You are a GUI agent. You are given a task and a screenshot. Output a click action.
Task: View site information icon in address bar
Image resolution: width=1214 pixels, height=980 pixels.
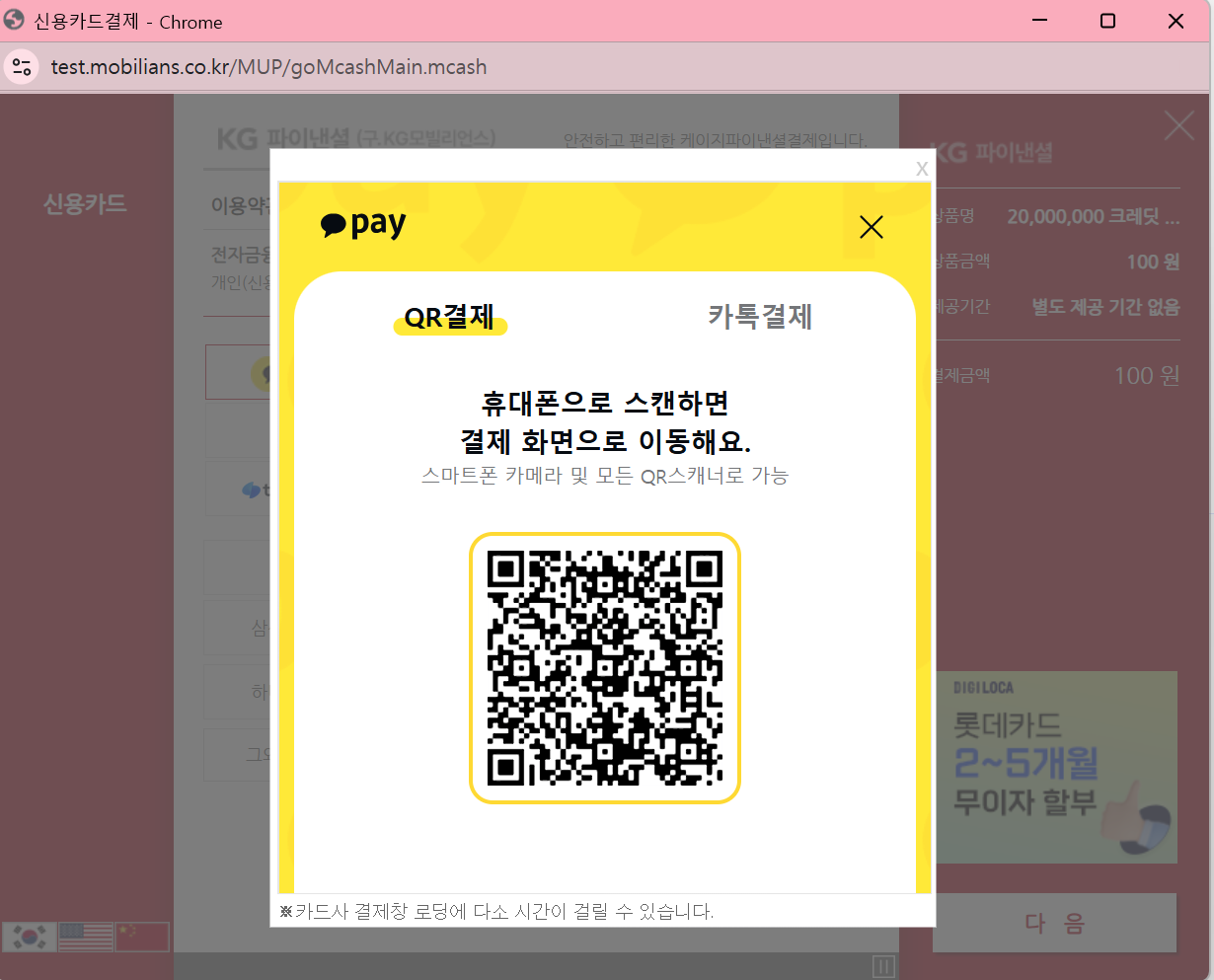pyautogui.click(x=22, y=67)
